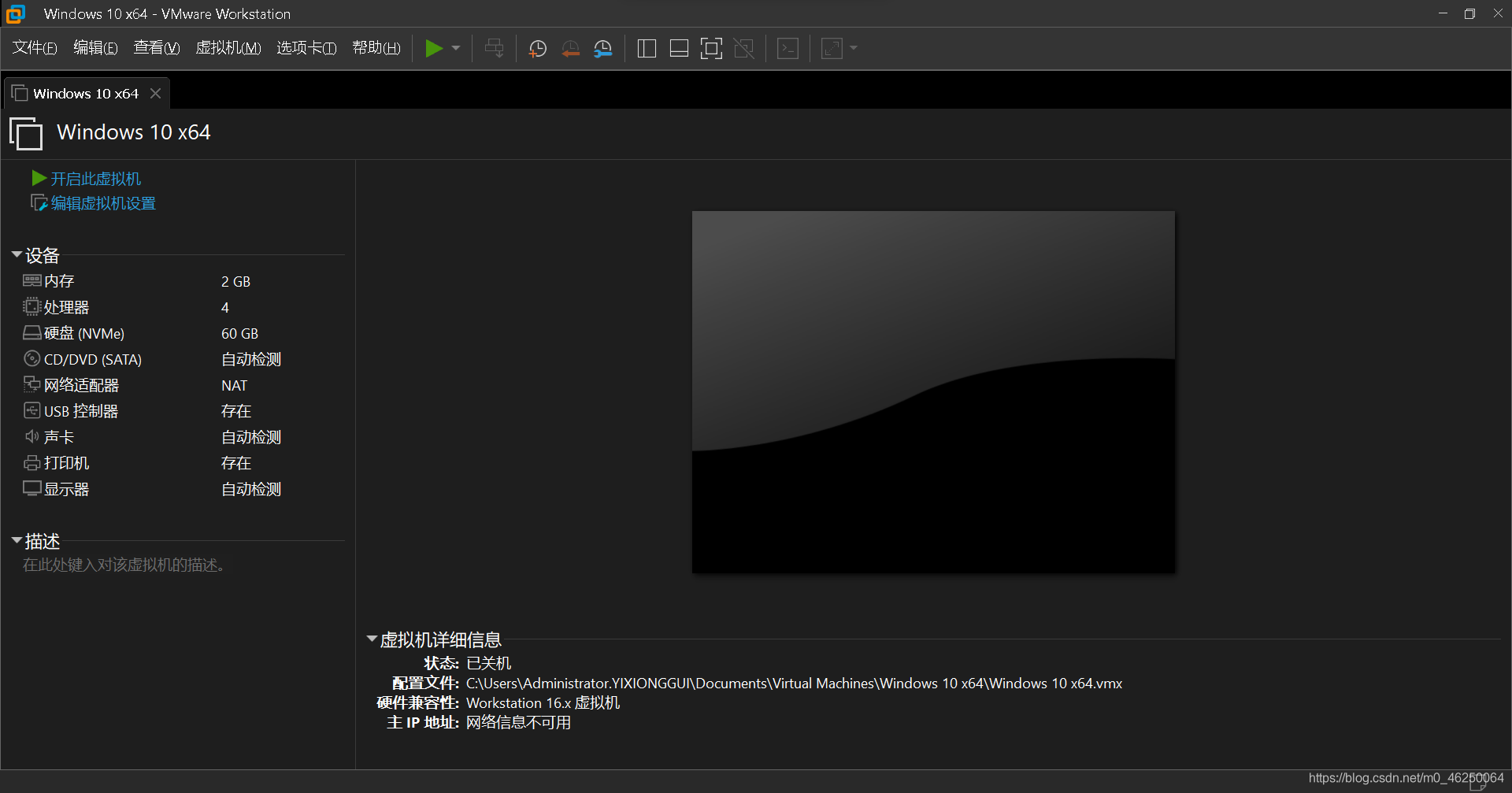
Task: Click the status bar icon at bottom right
Action: (1478, 782)
